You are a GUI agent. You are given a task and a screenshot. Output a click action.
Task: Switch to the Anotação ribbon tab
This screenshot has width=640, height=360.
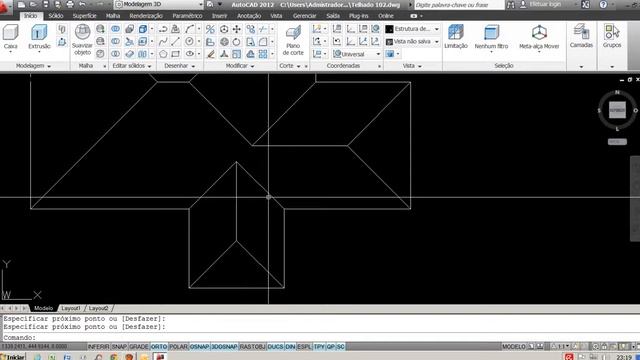249,16
